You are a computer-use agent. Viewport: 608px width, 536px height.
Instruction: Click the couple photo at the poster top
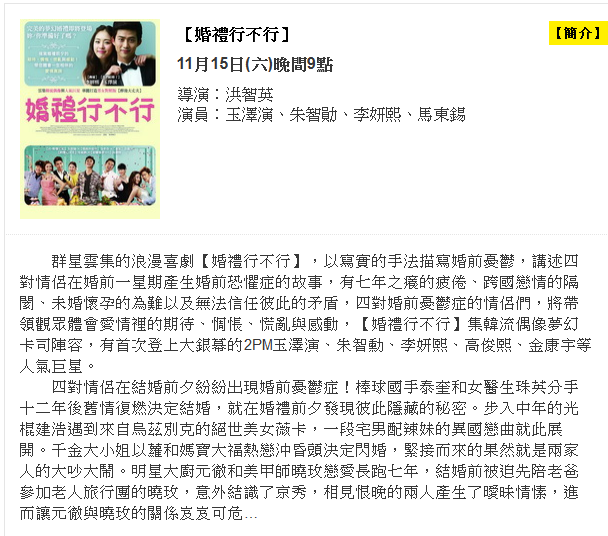pyautogui.click(x=90, y=54)
